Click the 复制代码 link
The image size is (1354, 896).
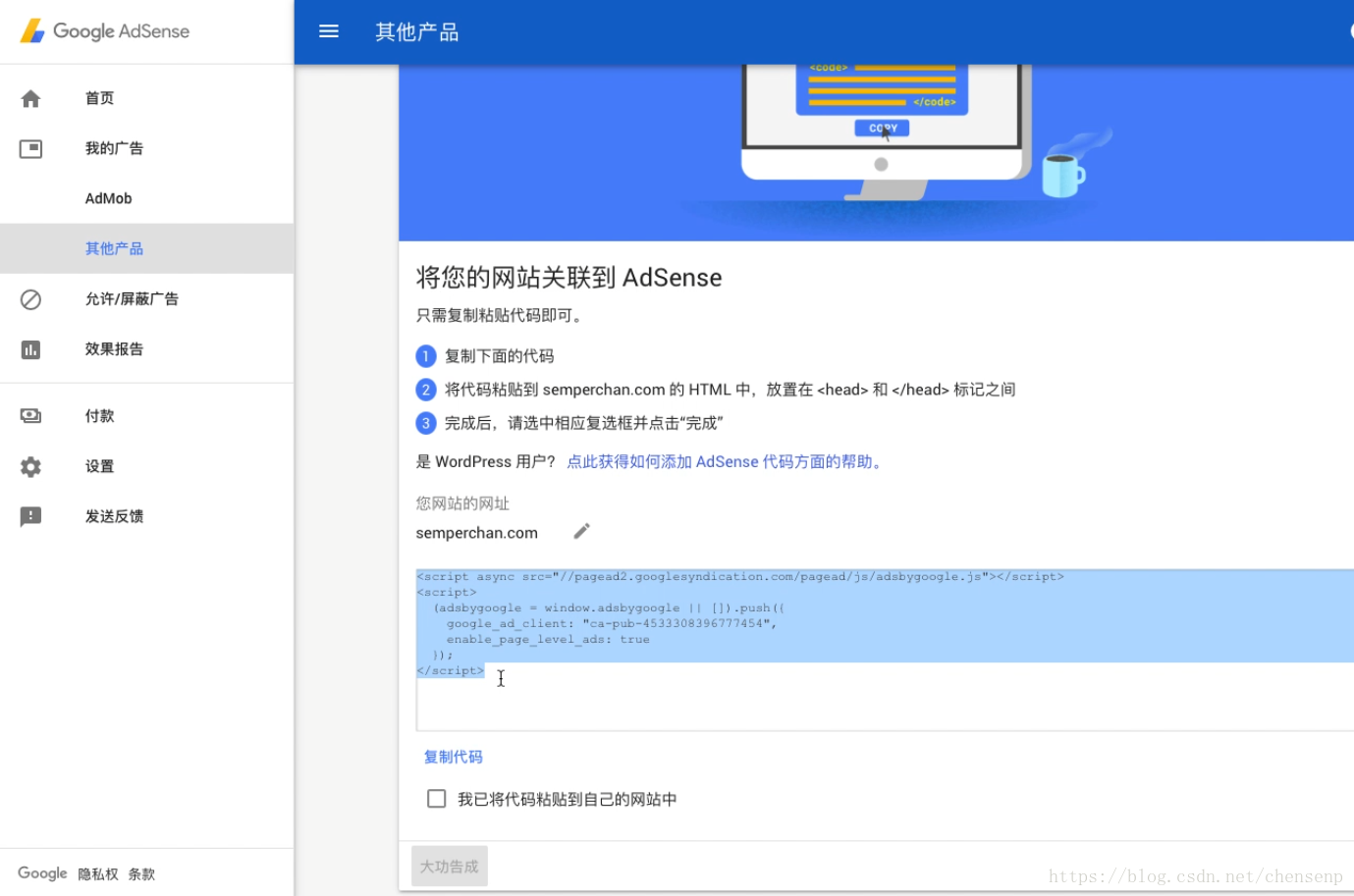tap(453, 757)
